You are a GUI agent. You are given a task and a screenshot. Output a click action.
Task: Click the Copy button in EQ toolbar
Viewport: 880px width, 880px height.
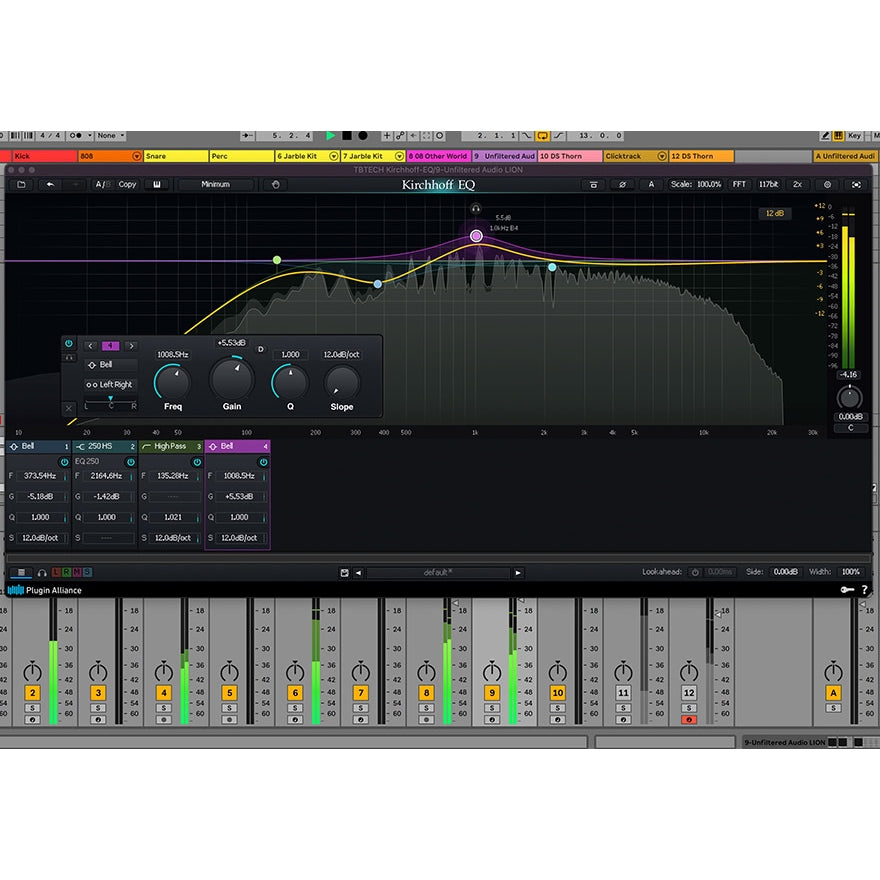(x=127, y=185)
